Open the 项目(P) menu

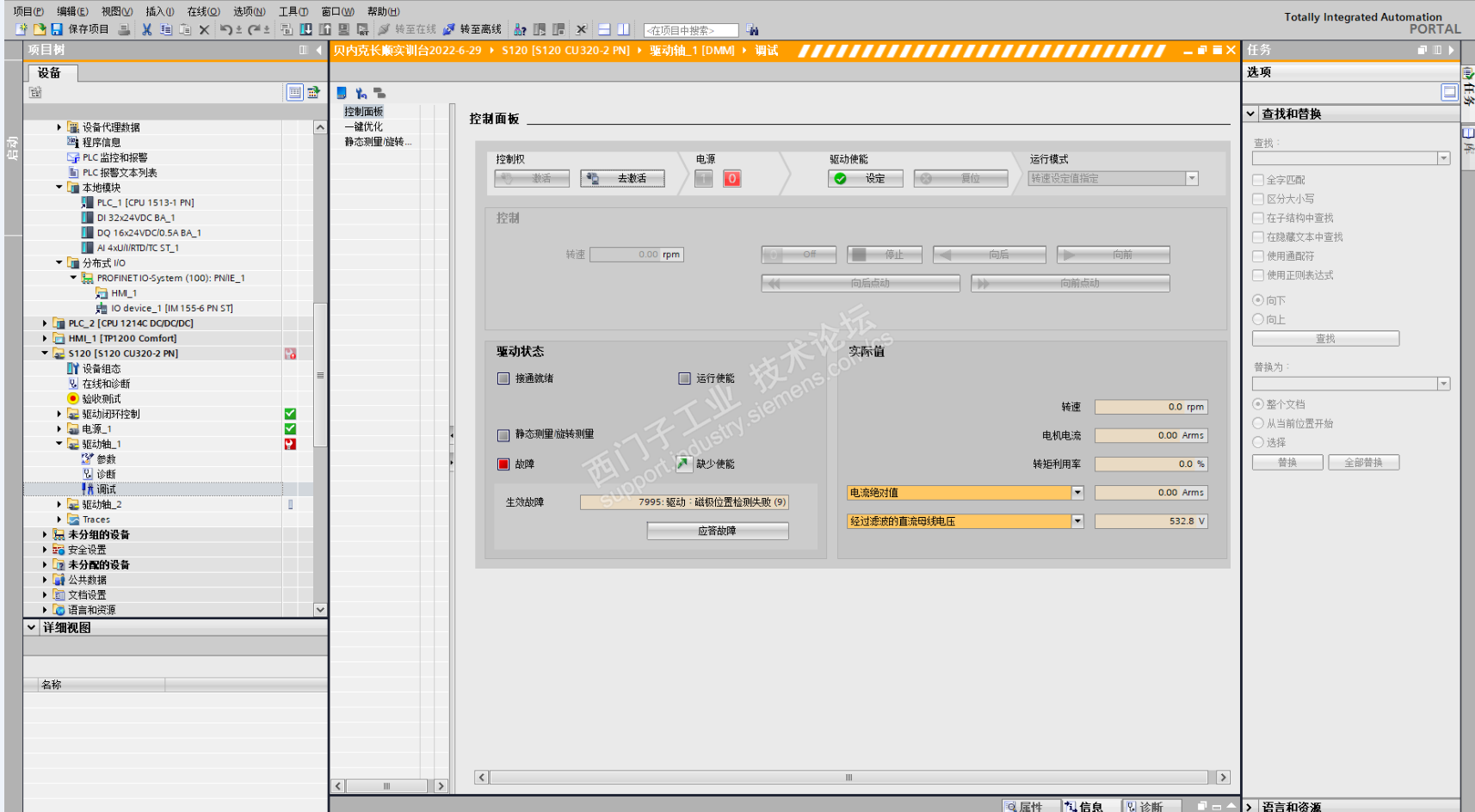[28, 11]
